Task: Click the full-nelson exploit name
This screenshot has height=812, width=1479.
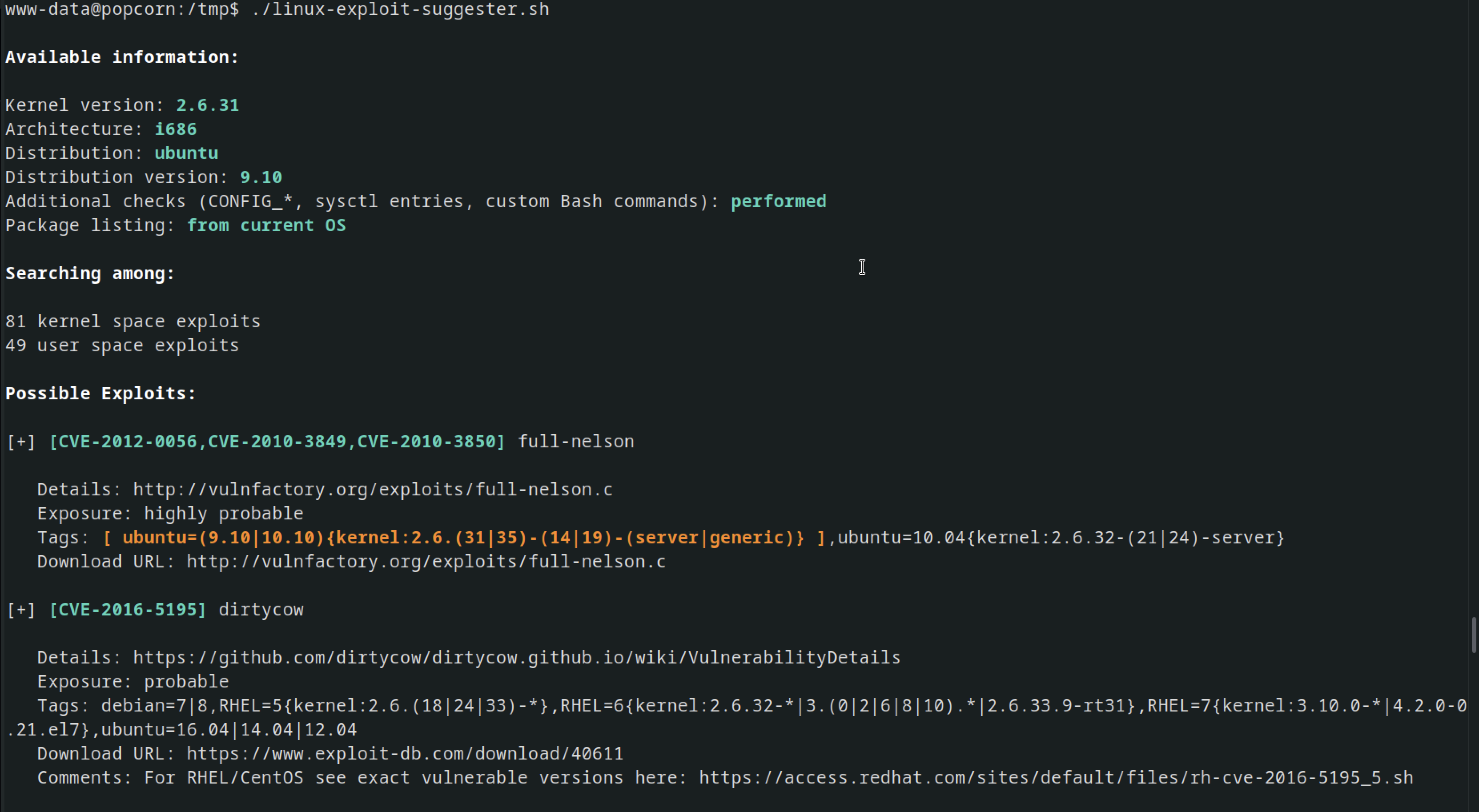Action: [576, 442]
